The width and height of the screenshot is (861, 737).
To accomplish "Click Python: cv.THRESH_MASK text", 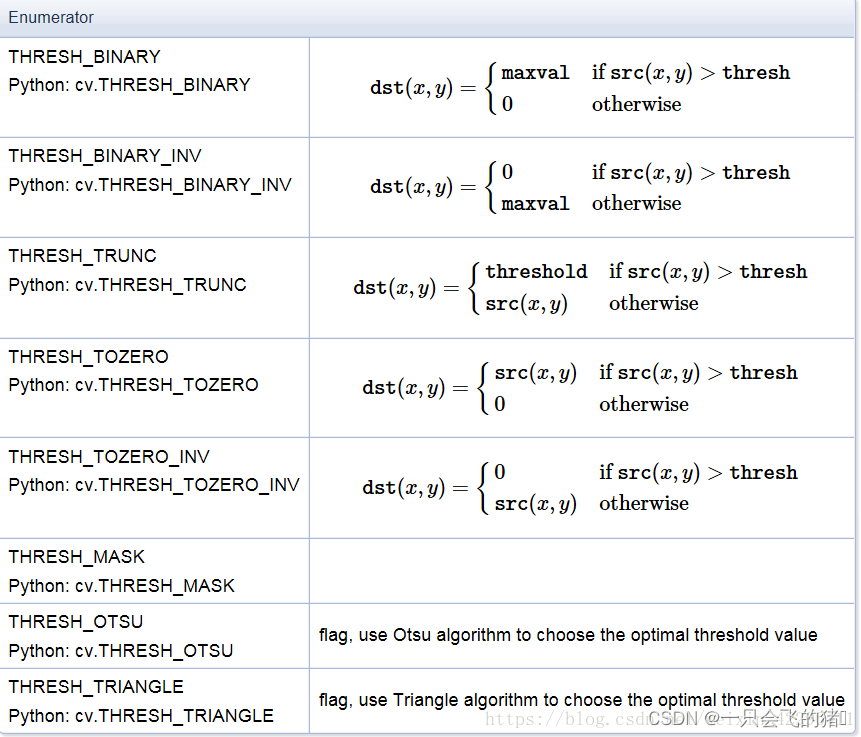I will [x=121, y=585].
